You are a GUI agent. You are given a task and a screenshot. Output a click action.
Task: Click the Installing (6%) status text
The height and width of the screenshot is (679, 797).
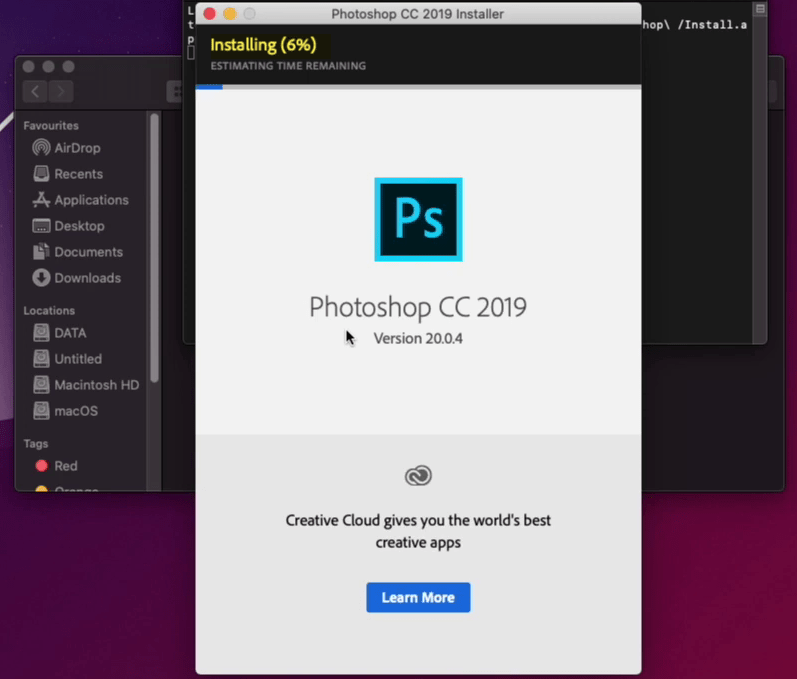[263, 45]
